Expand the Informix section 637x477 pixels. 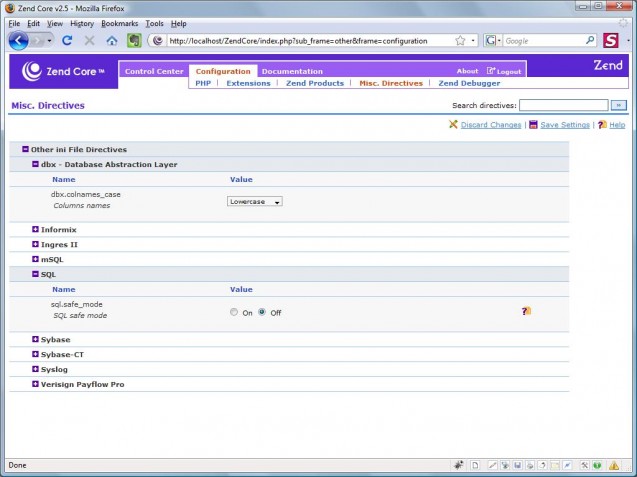pyautogui.click(x=35, y=229)
